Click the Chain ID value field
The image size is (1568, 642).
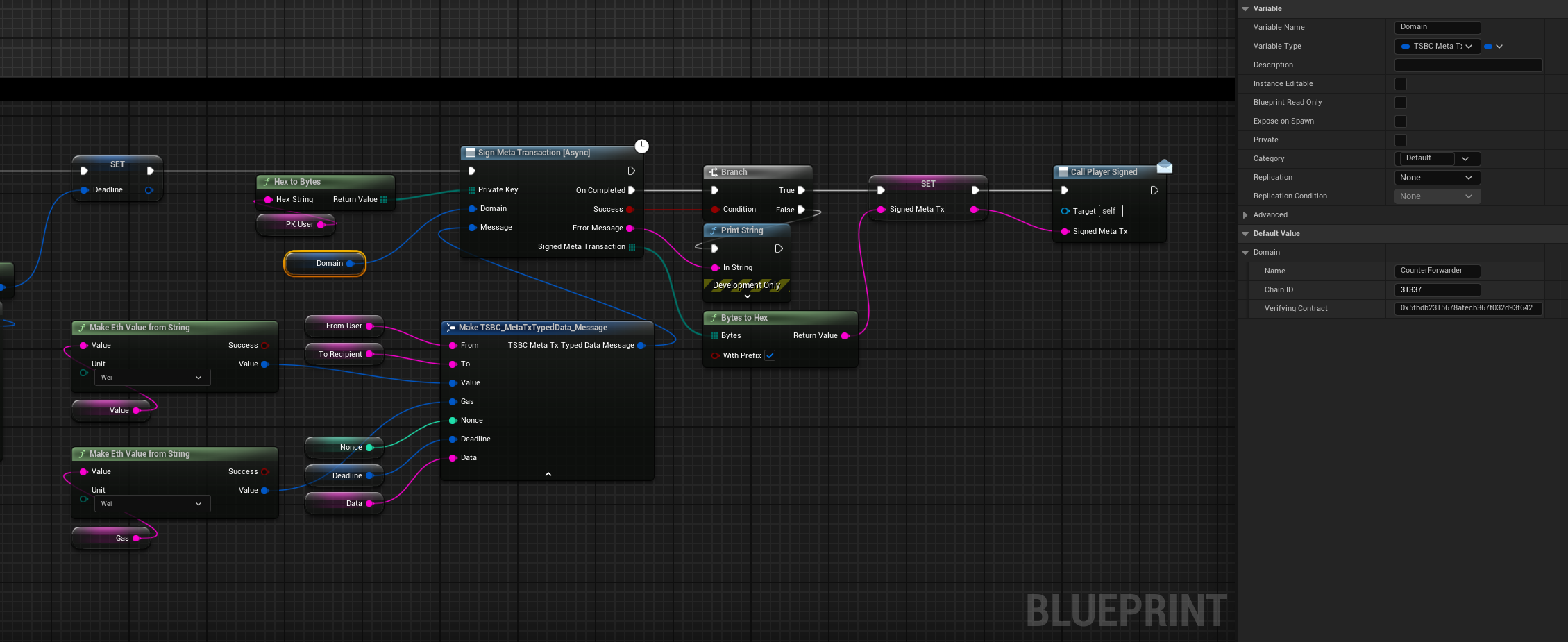click(x=1437, y=290)
